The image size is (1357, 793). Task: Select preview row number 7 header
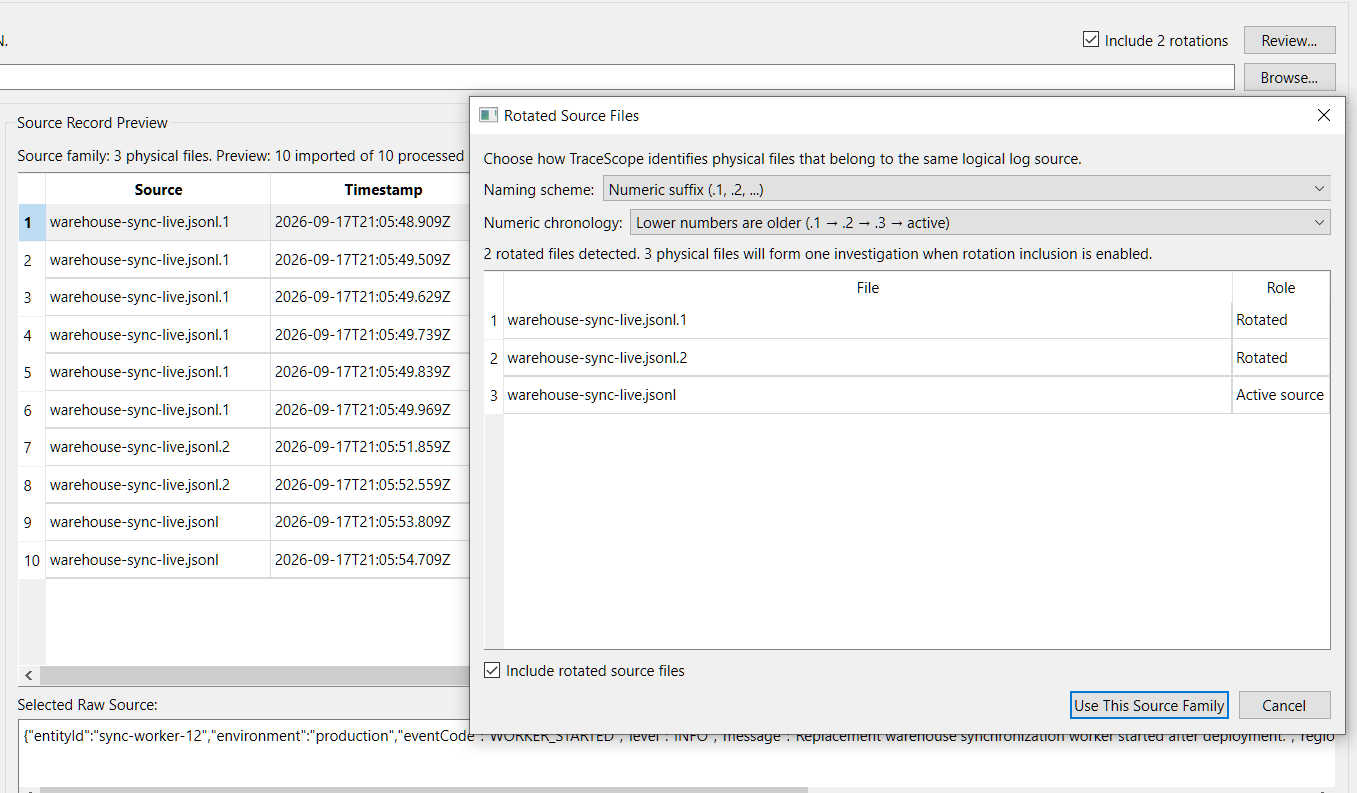(x=31, y=447)
